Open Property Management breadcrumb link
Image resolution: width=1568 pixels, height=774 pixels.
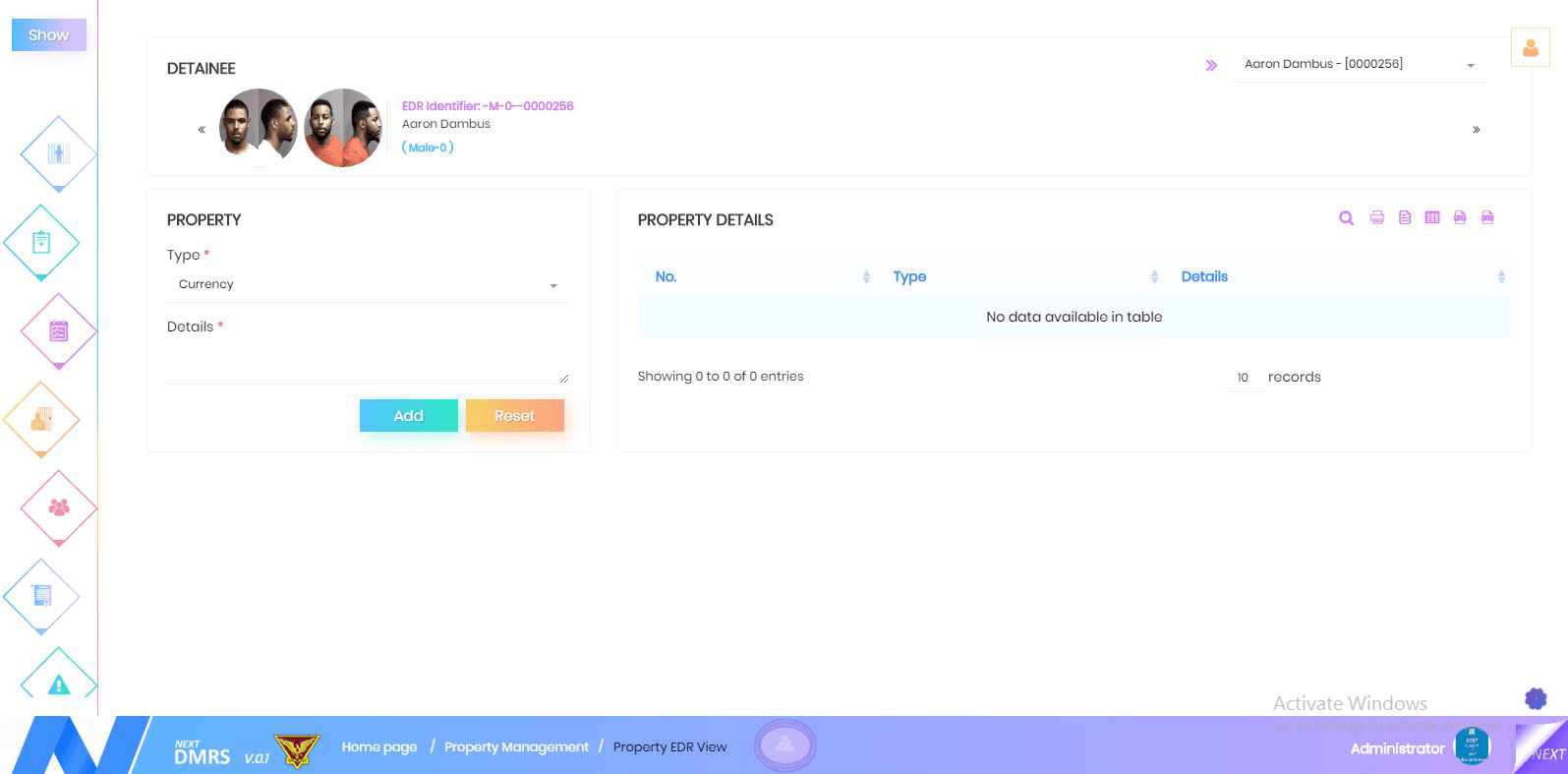pyautogui.click(x=516, y=747)
